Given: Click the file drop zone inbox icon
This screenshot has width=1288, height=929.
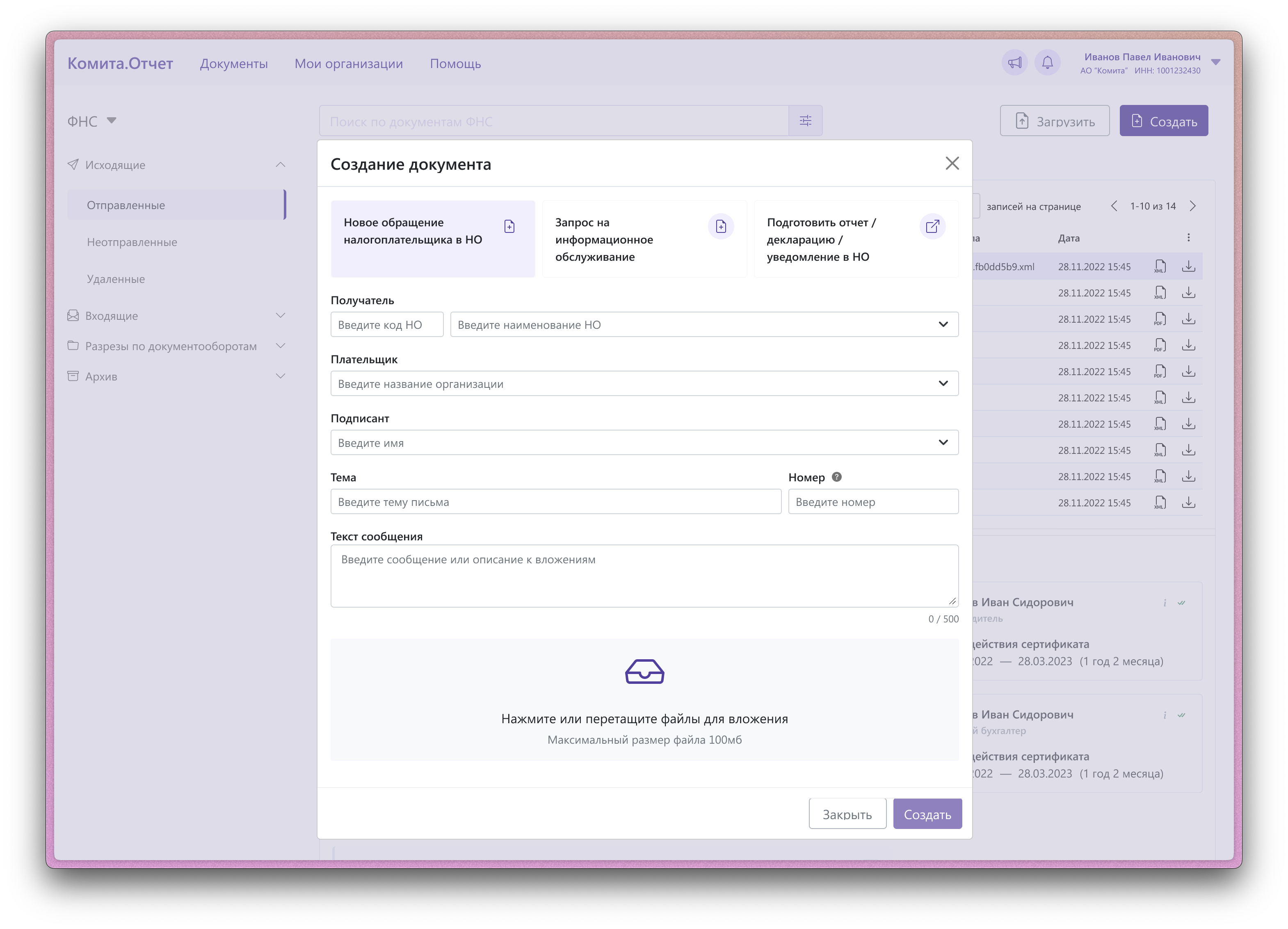Looking at the screenshot, I should (x=644, y=672).
